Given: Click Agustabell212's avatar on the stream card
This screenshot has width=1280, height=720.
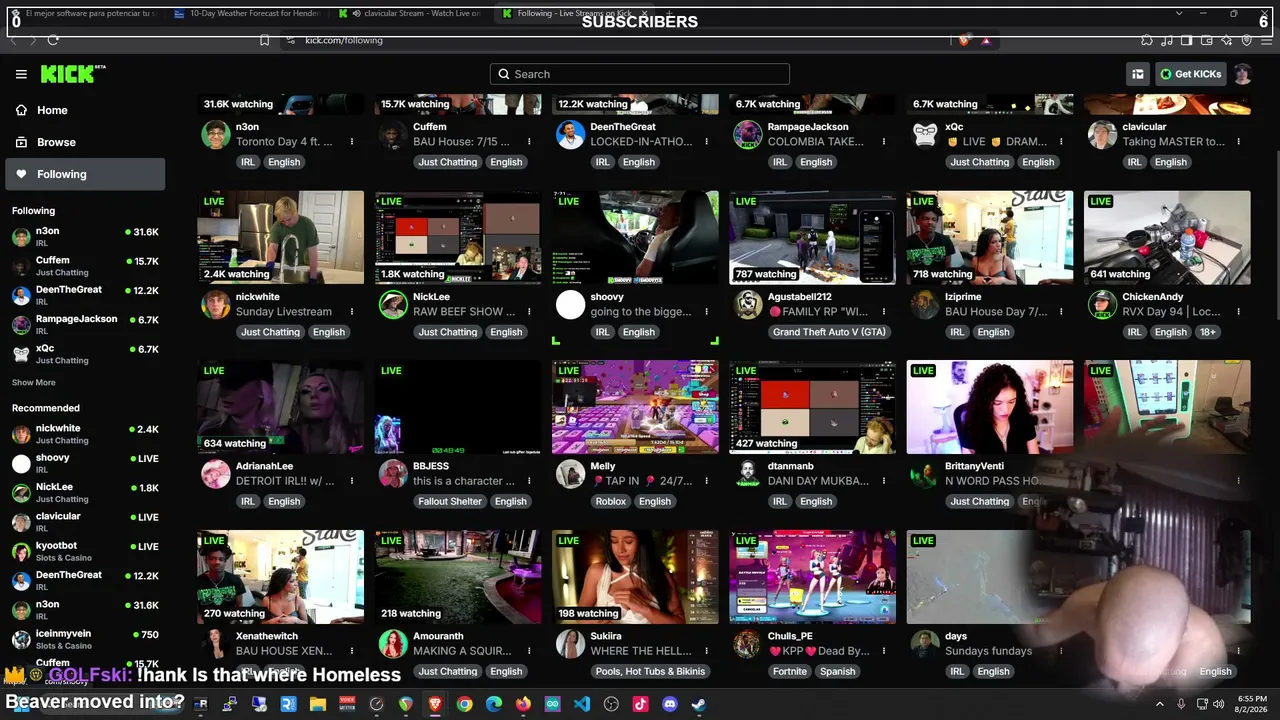Looking at the screenshot, I should point(748,305).
